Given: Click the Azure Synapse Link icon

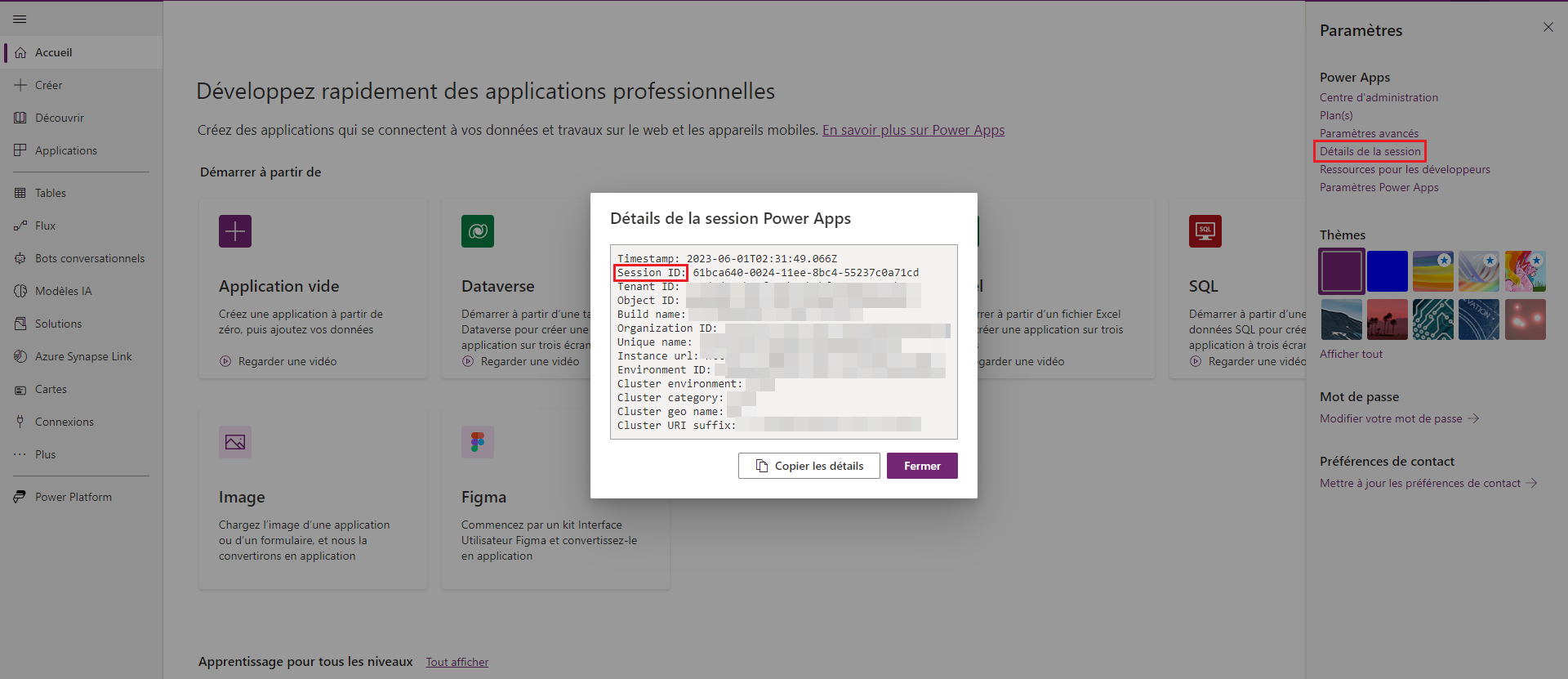Looking at the screenshot, I should tap(20, 356).
